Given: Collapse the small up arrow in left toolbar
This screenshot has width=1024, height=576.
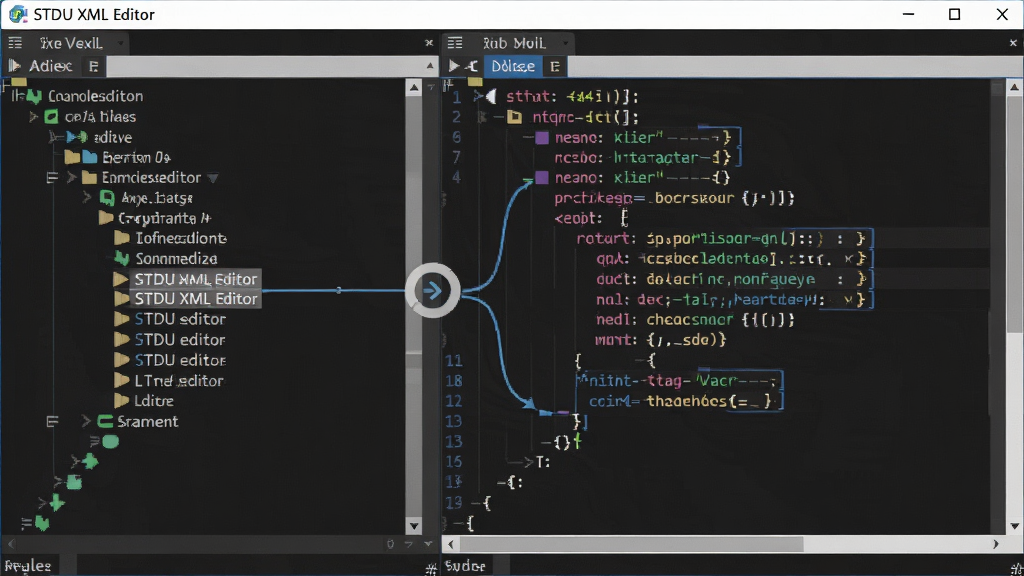Looking at the screenshot, I should tap(430, 65).
